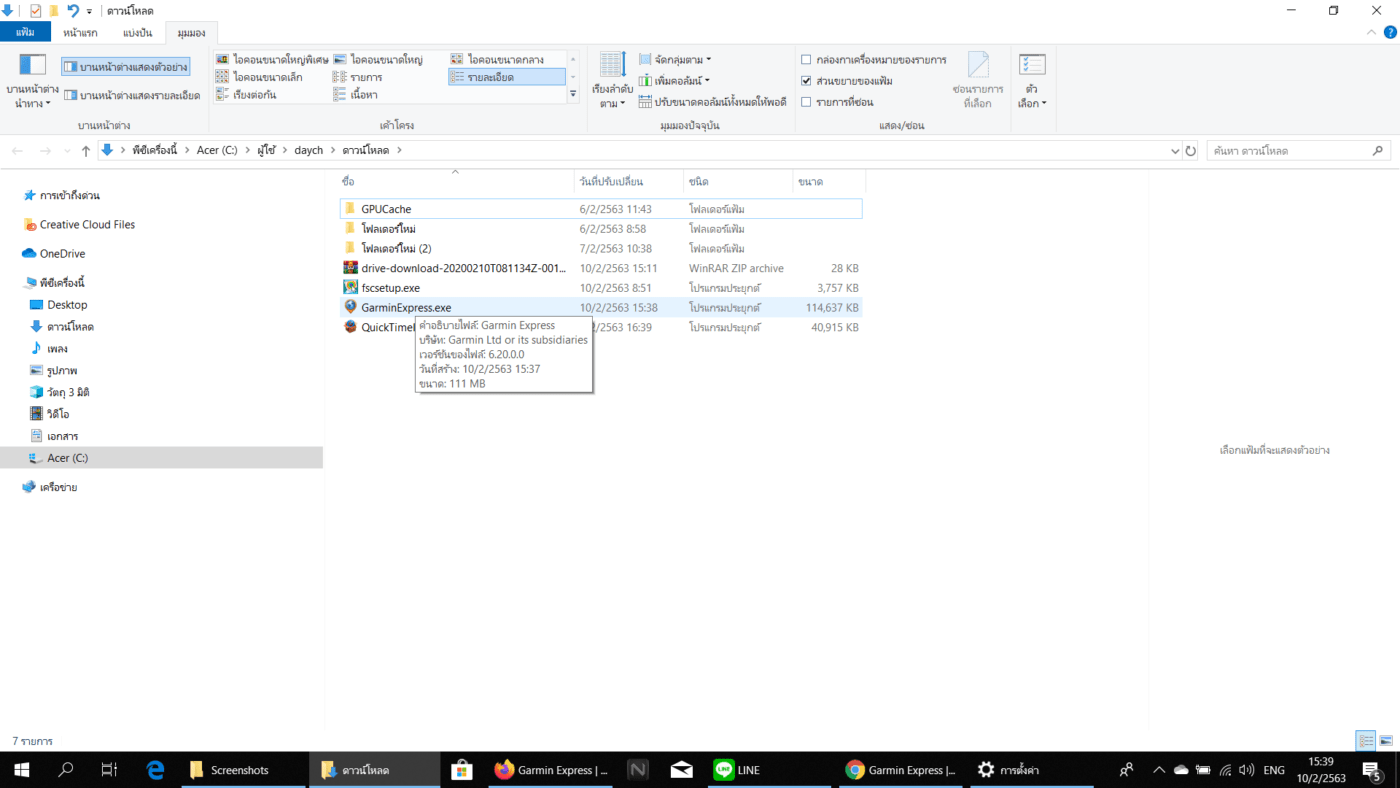Screen dimensions: 1400x788
Task: Expand address bar history dropdown
Action: (1175, 150)
